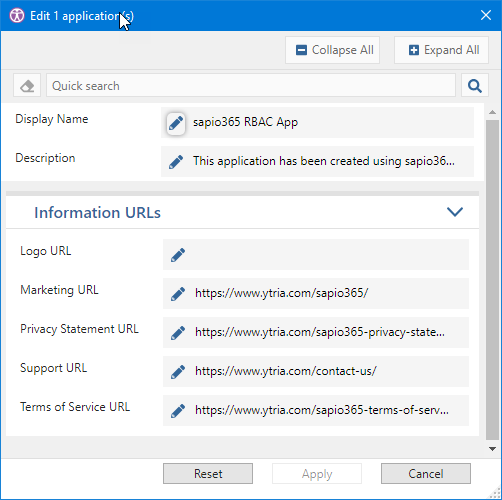Edit Marketing URL via pencil icon
Image resolution: width=502 pixels, height=500 pixels.
178,294
